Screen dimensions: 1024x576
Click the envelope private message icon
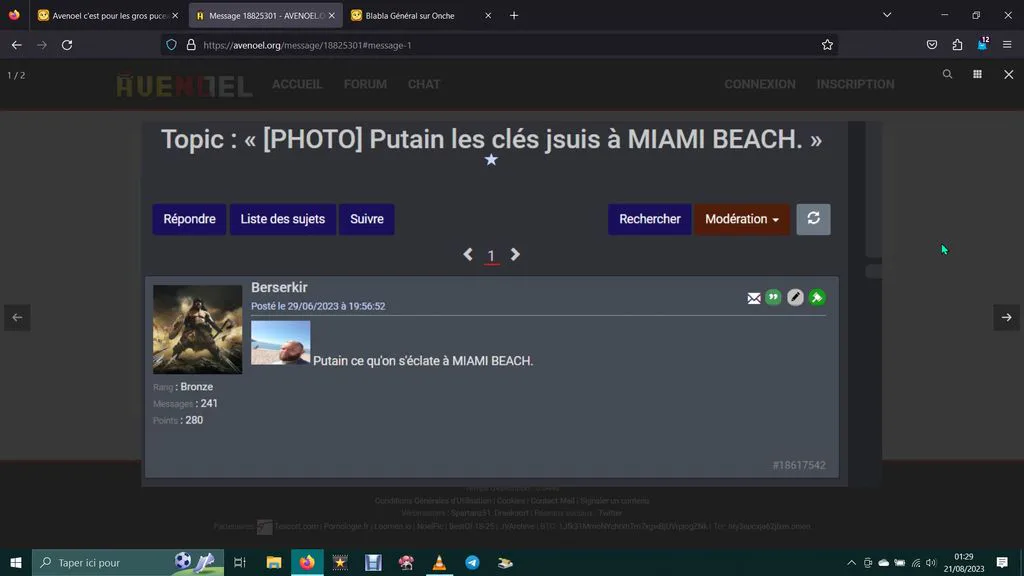click(x=754, y=298)
